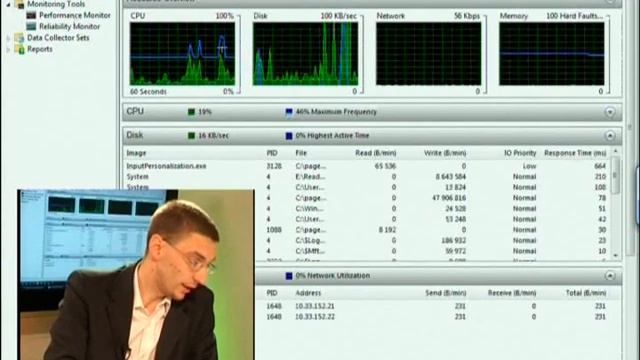Click disk list scrollbar up arrow
This screenshot has height=360, width=640.
(616, 152)
